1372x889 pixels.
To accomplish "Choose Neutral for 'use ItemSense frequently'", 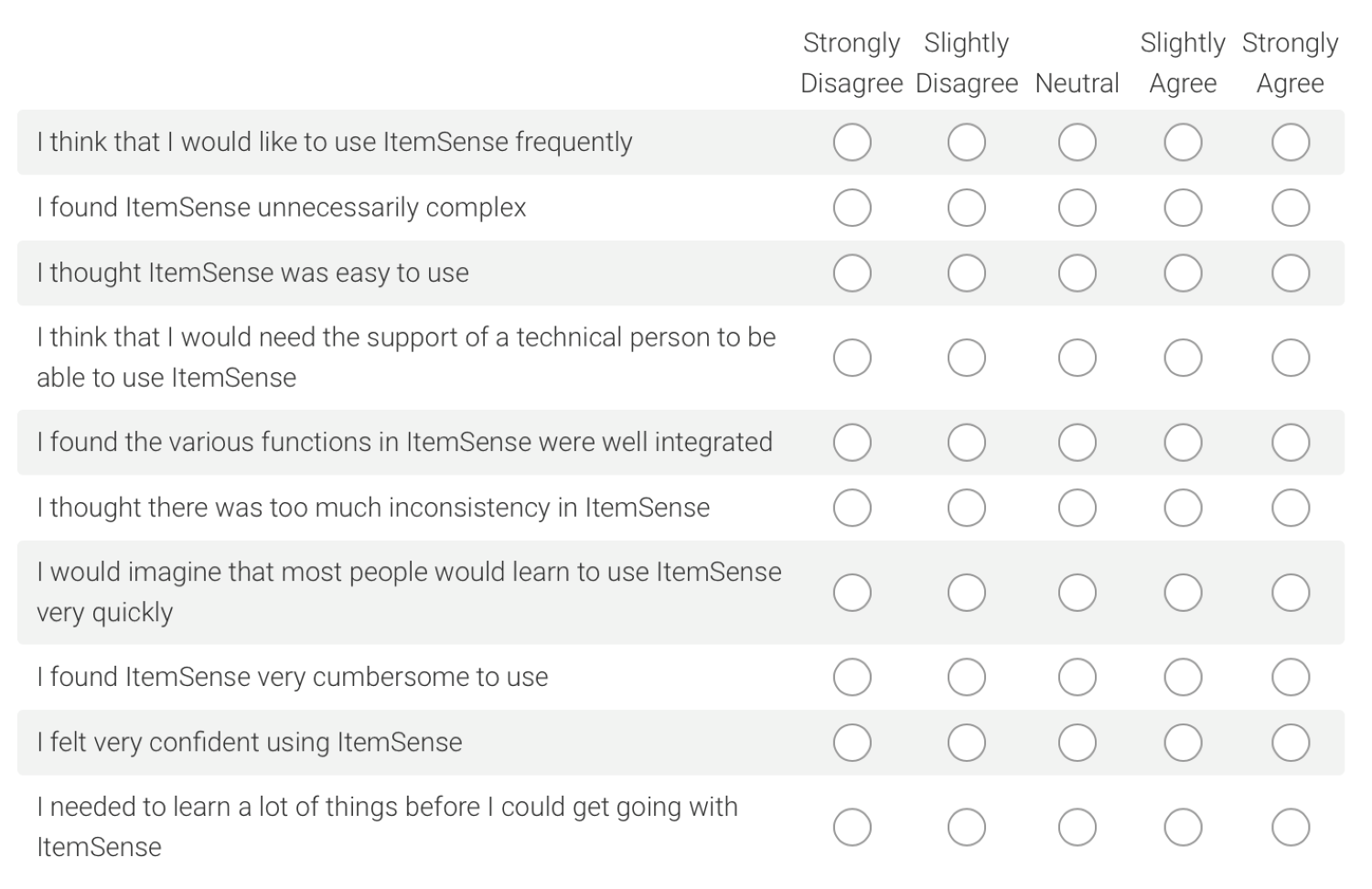I will tap(1077, 143).
